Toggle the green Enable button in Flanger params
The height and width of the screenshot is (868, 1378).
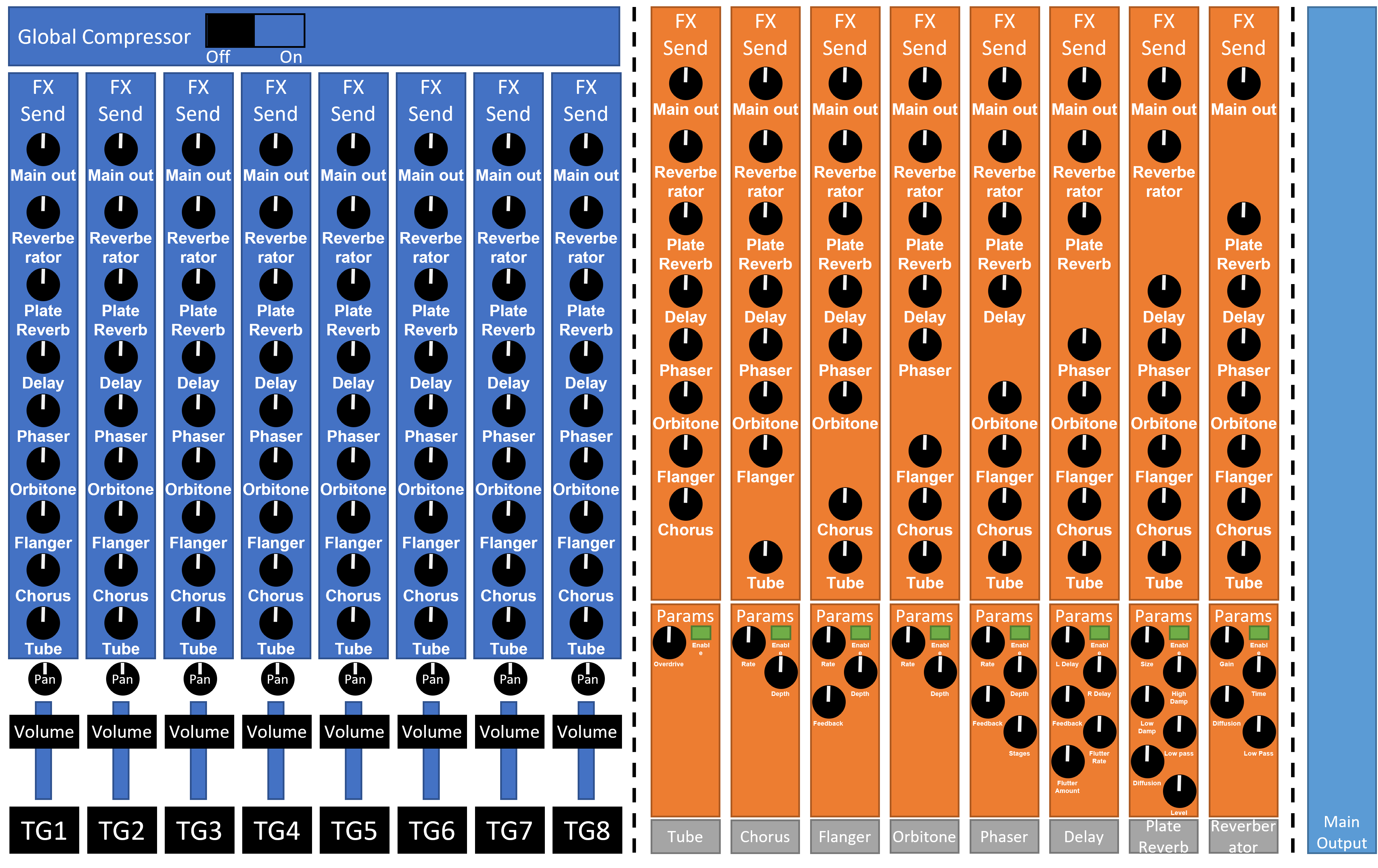coord(860,632)
